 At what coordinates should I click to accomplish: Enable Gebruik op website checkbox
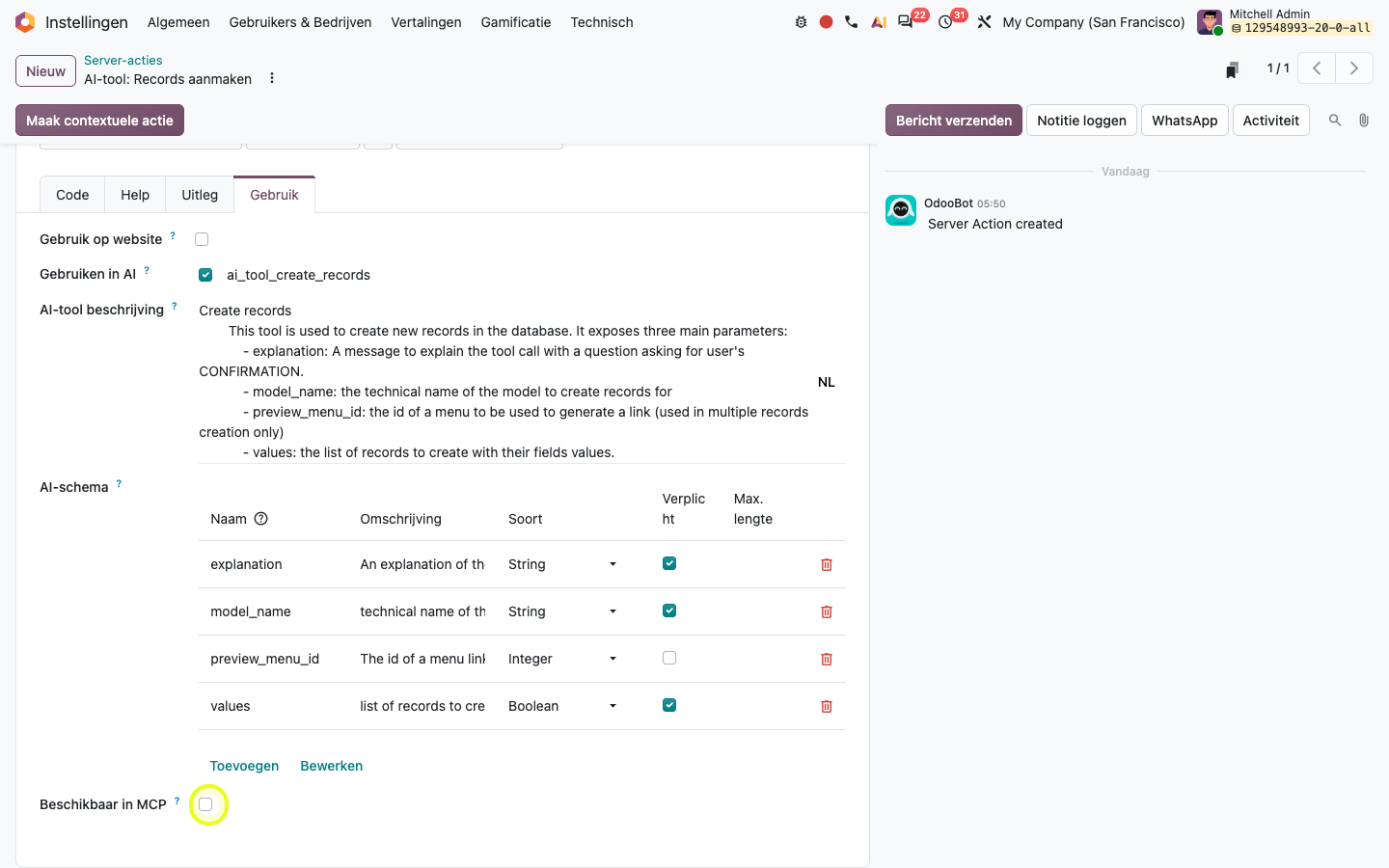click(x=202, y=239)
